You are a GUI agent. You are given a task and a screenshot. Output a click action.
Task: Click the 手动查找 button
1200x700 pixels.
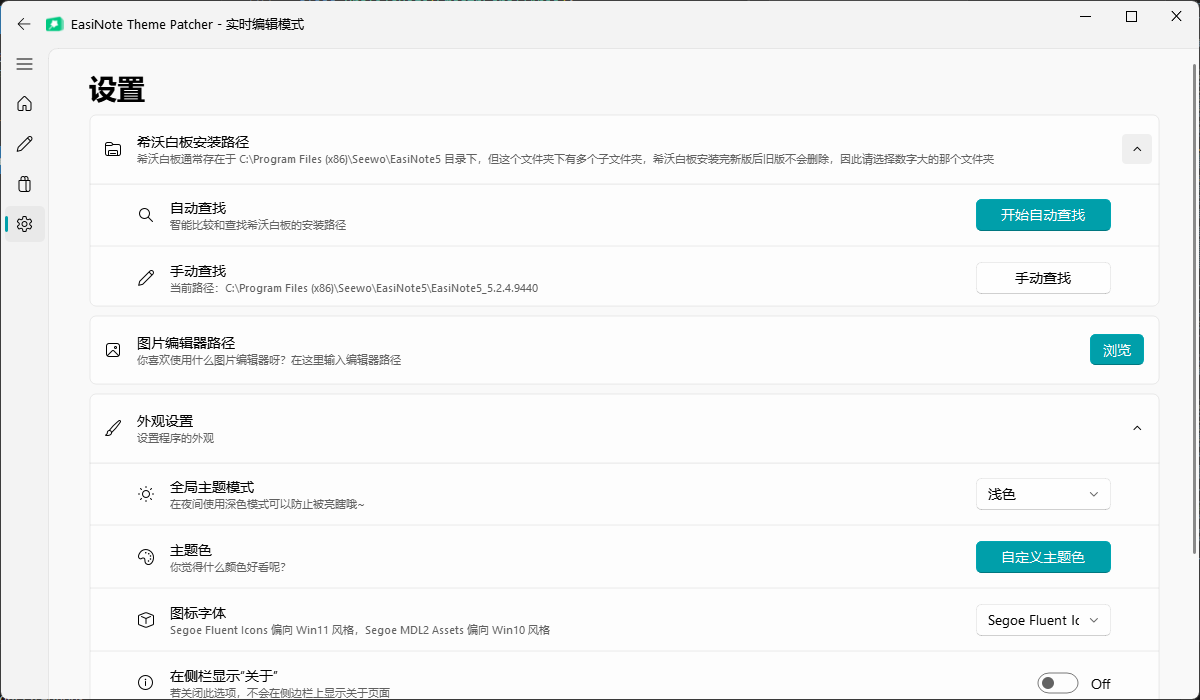point(1042,278)
